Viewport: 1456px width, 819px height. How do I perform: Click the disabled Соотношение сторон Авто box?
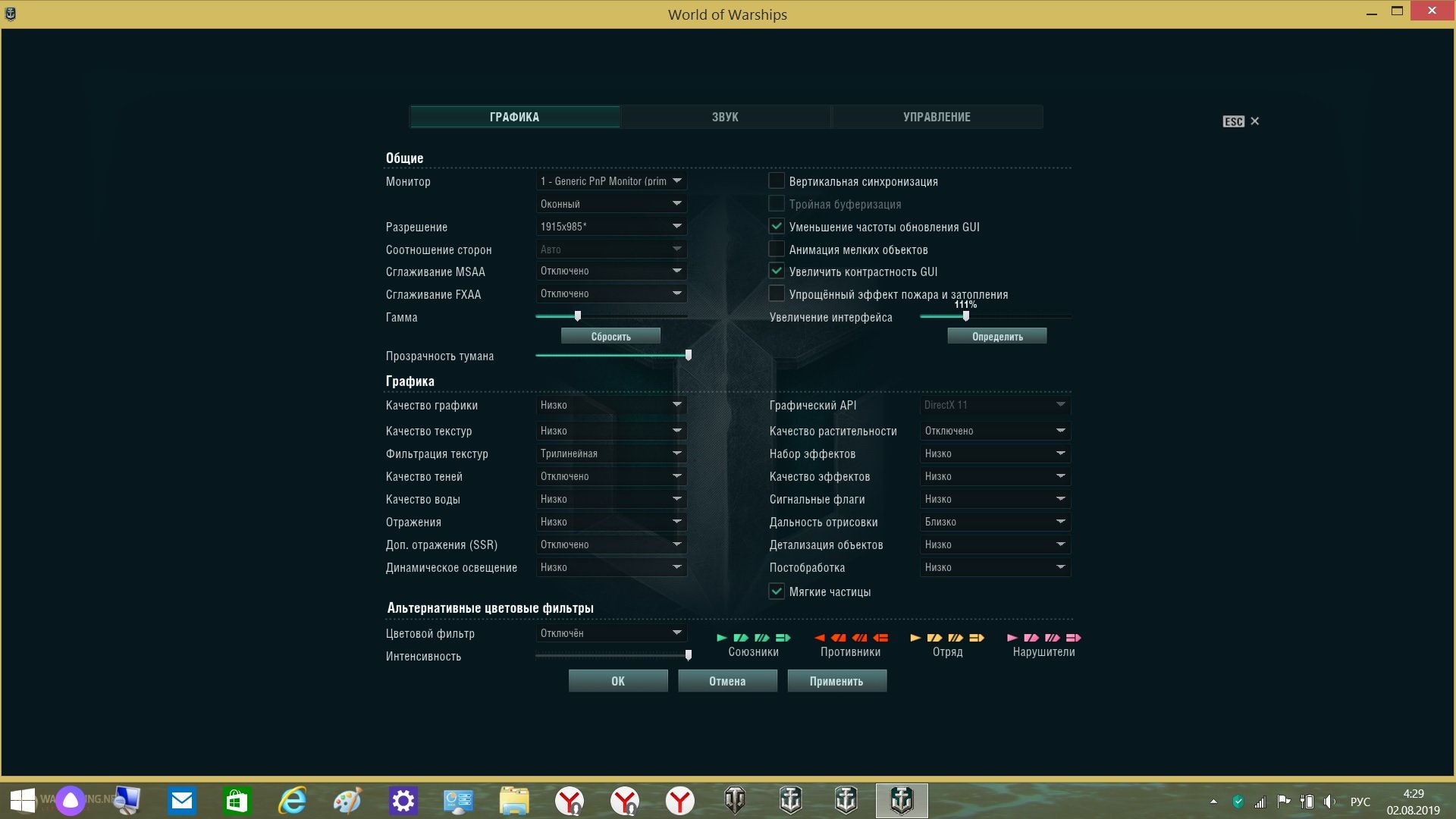[x=611, y=249]
